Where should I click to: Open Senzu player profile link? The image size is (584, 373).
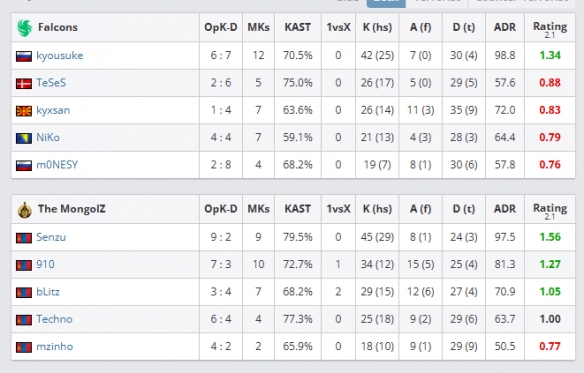pyautogui.click(x=51, y=237)
